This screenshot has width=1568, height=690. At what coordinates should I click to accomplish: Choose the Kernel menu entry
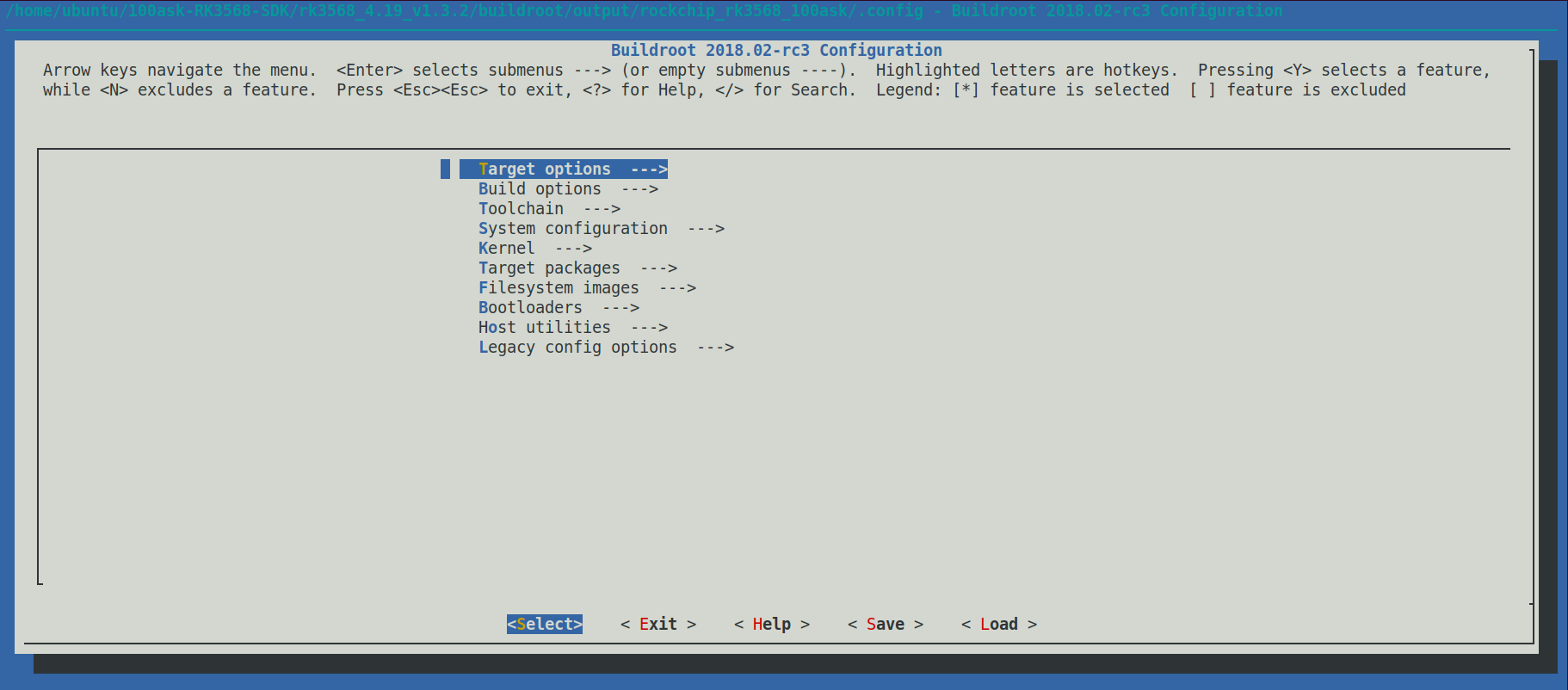(506, 249)
